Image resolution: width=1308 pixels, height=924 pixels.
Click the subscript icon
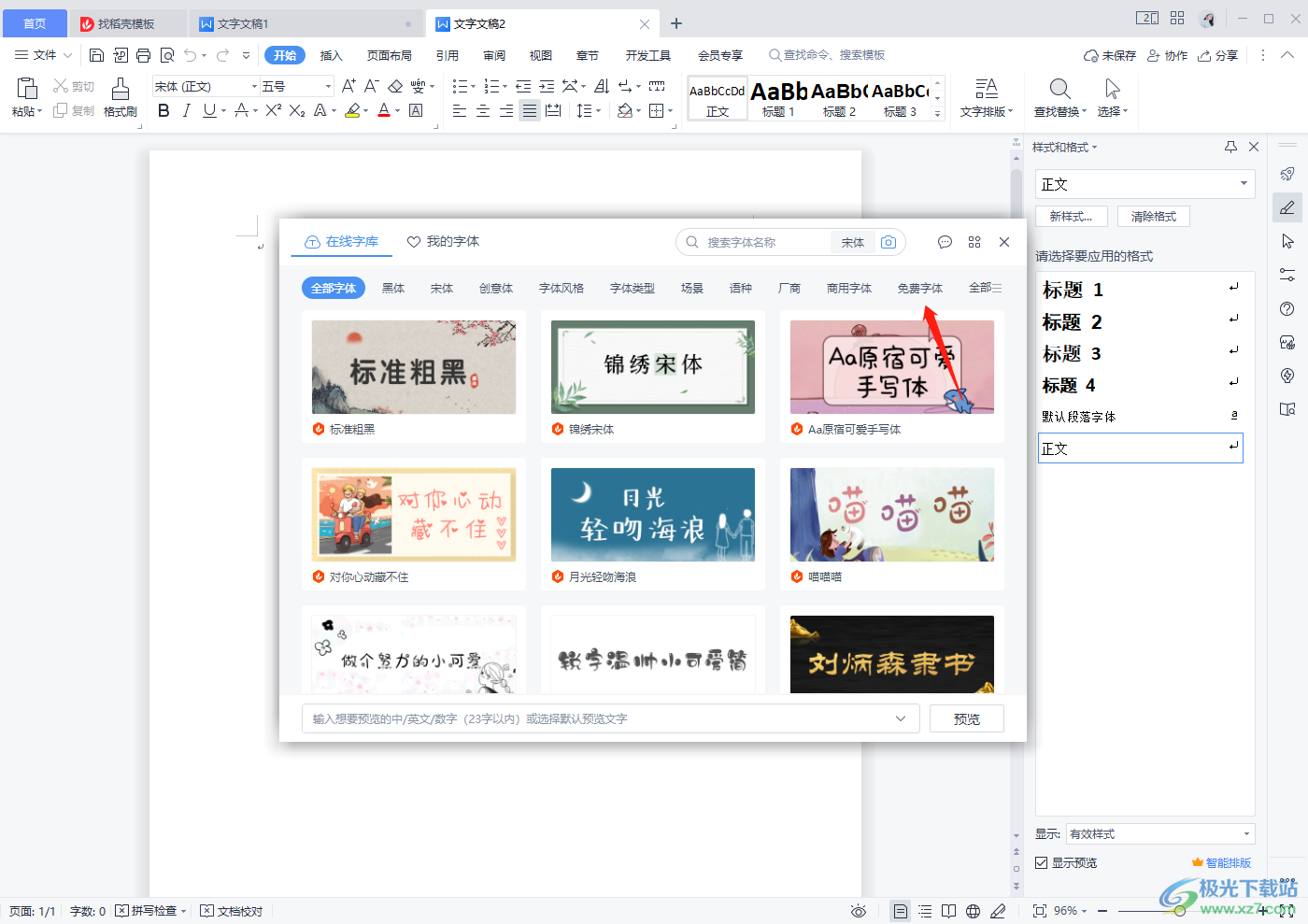(x=297, y=110)
